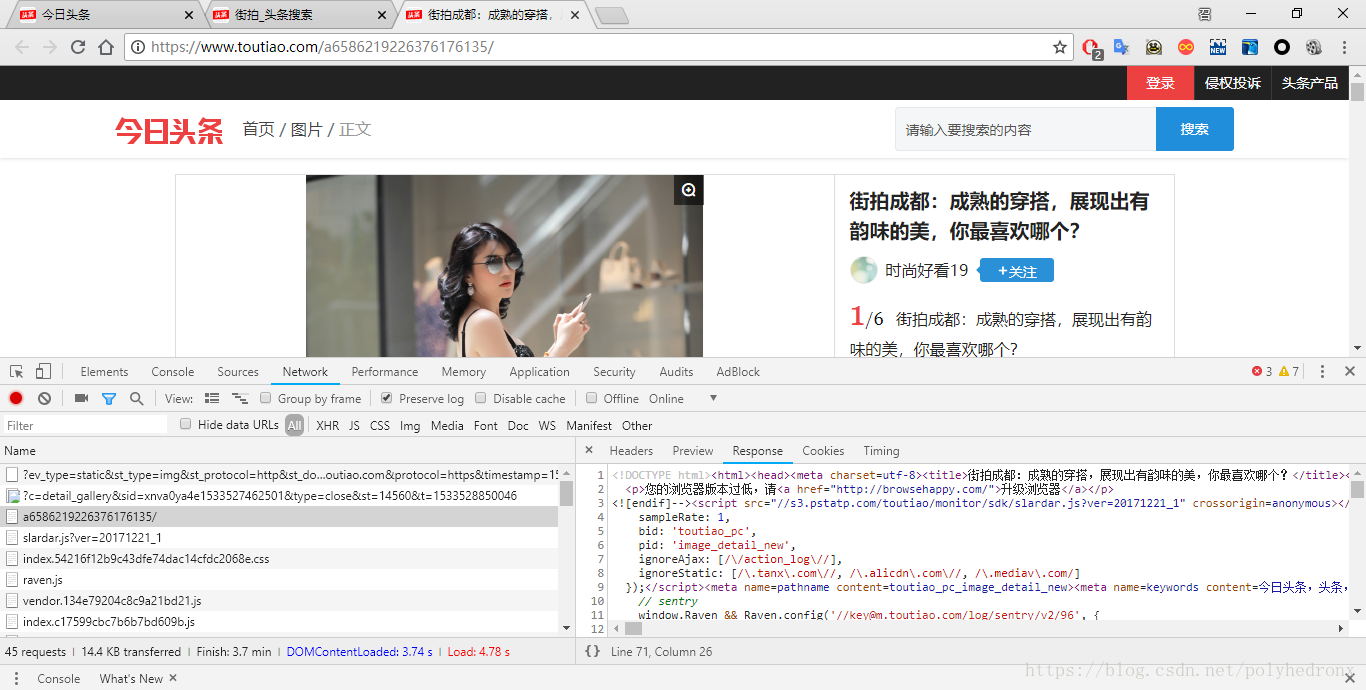Screen dimensions: 1366x690
Task: Open console drawer menu dots
Action: 16,678
